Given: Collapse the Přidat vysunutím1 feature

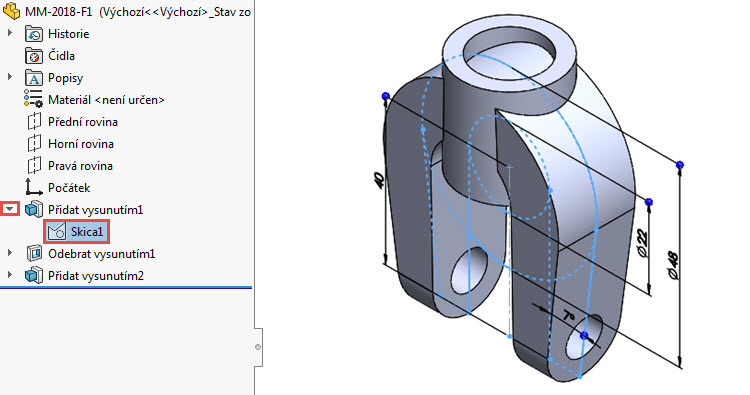Looking at the screenshot, I should coord(10,209).
